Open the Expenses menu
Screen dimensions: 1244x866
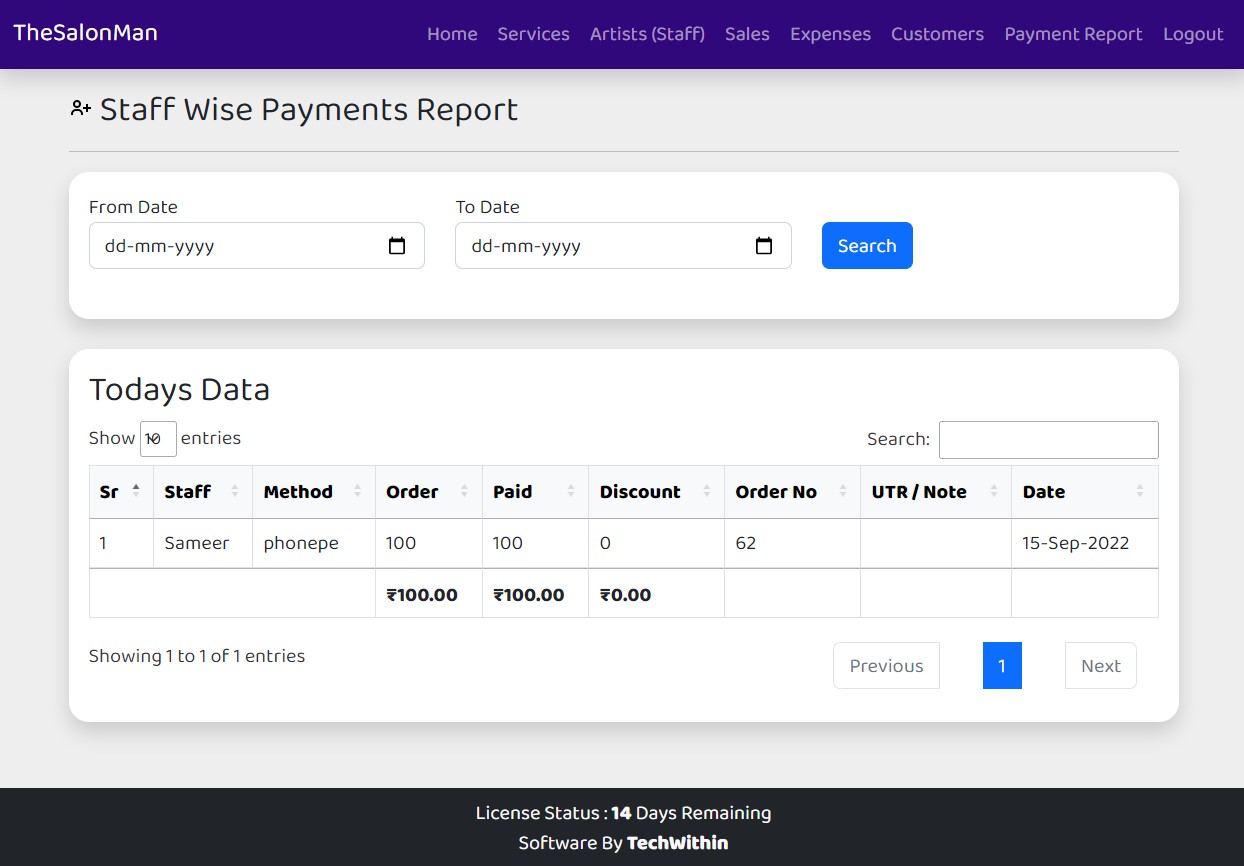tap(830, 34)
